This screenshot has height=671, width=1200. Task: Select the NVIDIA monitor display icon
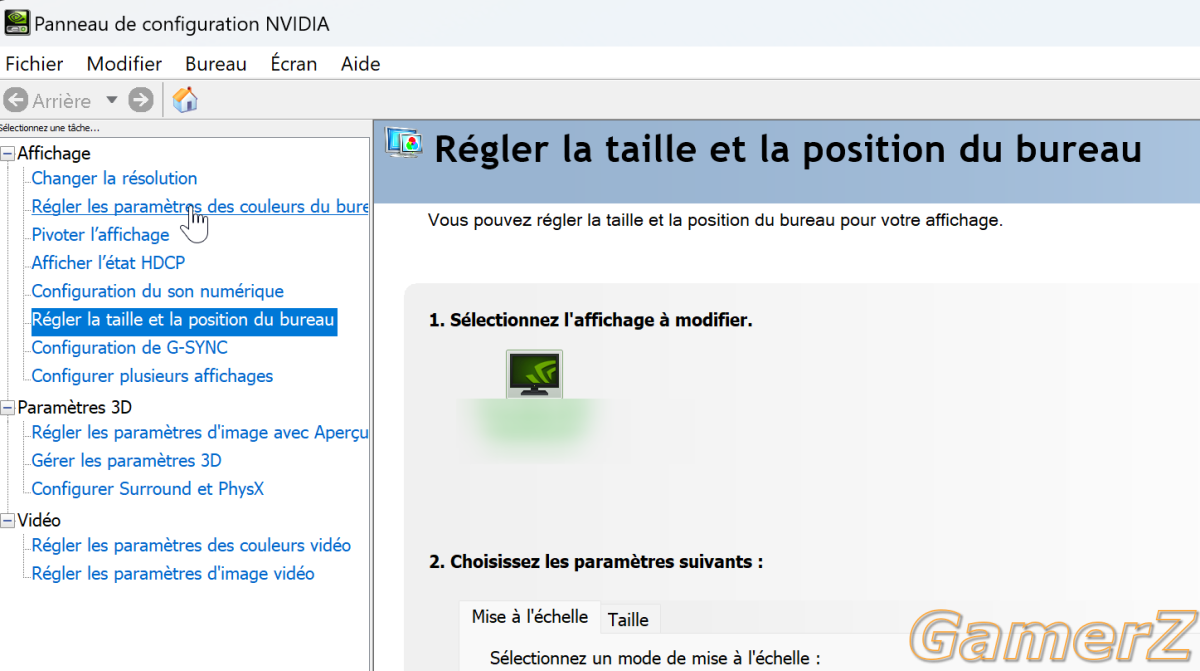(534, 374)
